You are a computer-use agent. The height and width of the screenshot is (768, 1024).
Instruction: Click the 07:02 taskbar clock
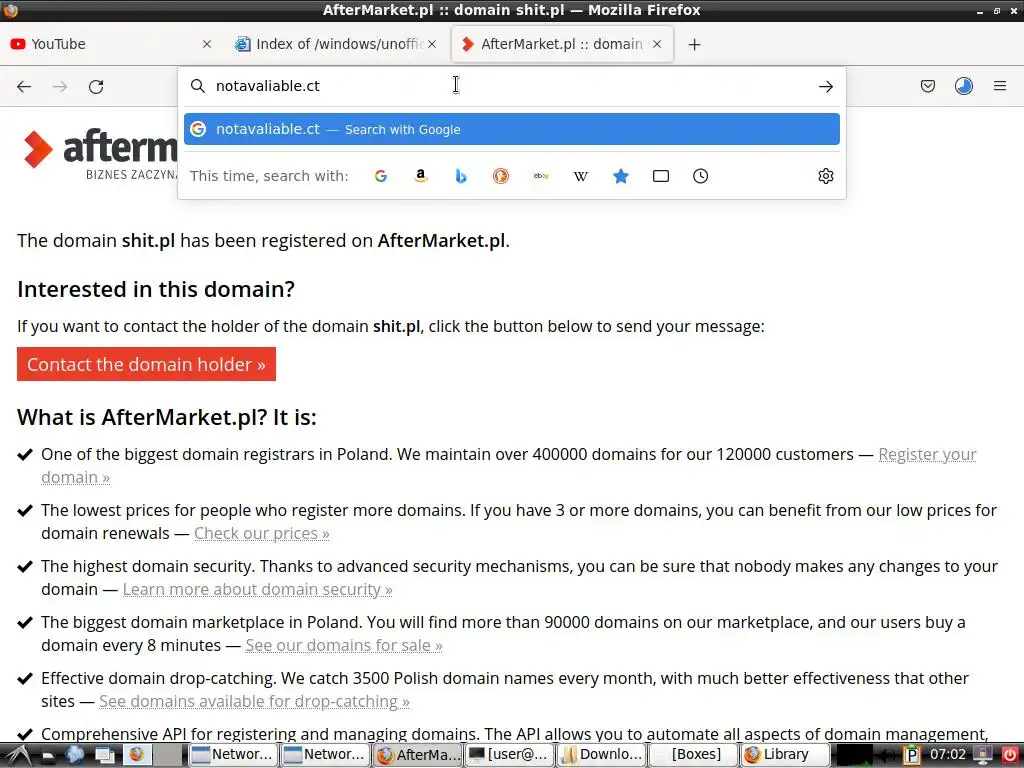947,755
